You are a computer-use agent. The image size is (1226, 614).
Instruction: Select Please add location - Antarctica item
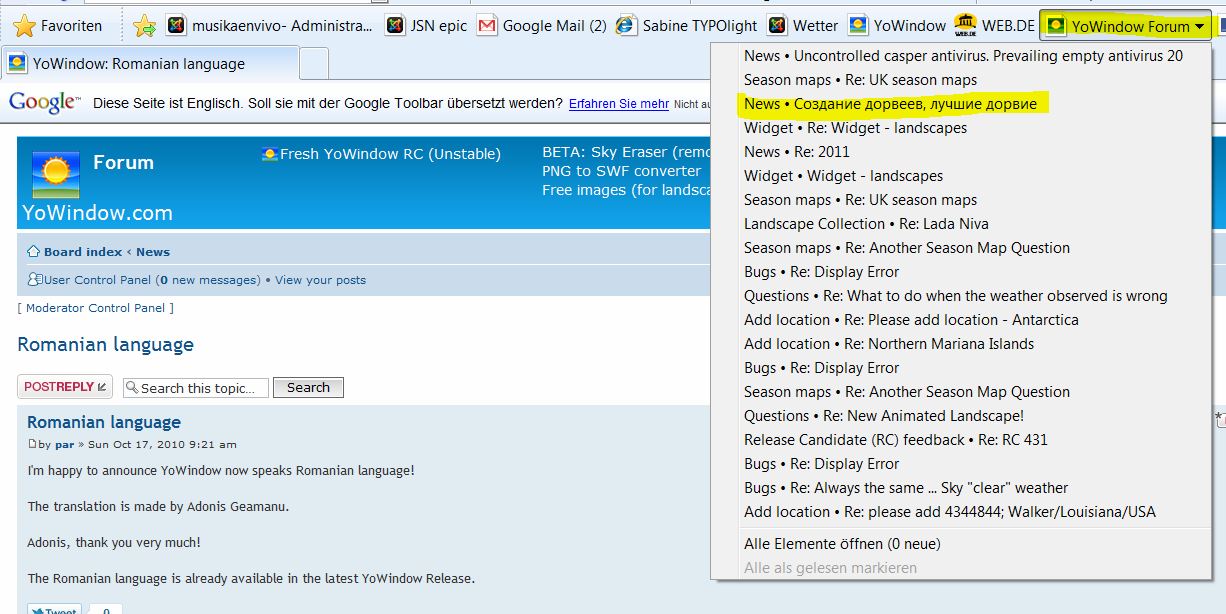click(911, 320)
